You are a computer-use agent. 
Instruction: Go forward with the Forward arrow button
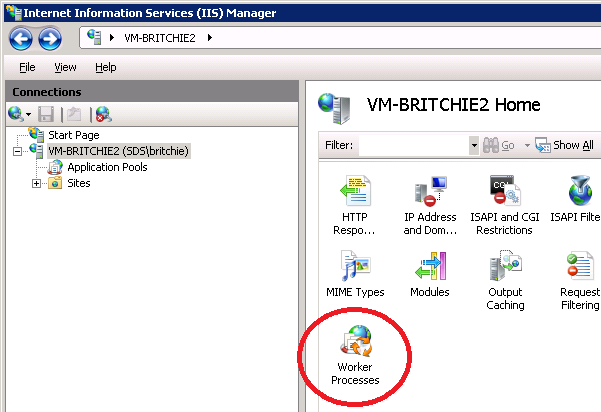pyautogui.click(x=50, y=39)
